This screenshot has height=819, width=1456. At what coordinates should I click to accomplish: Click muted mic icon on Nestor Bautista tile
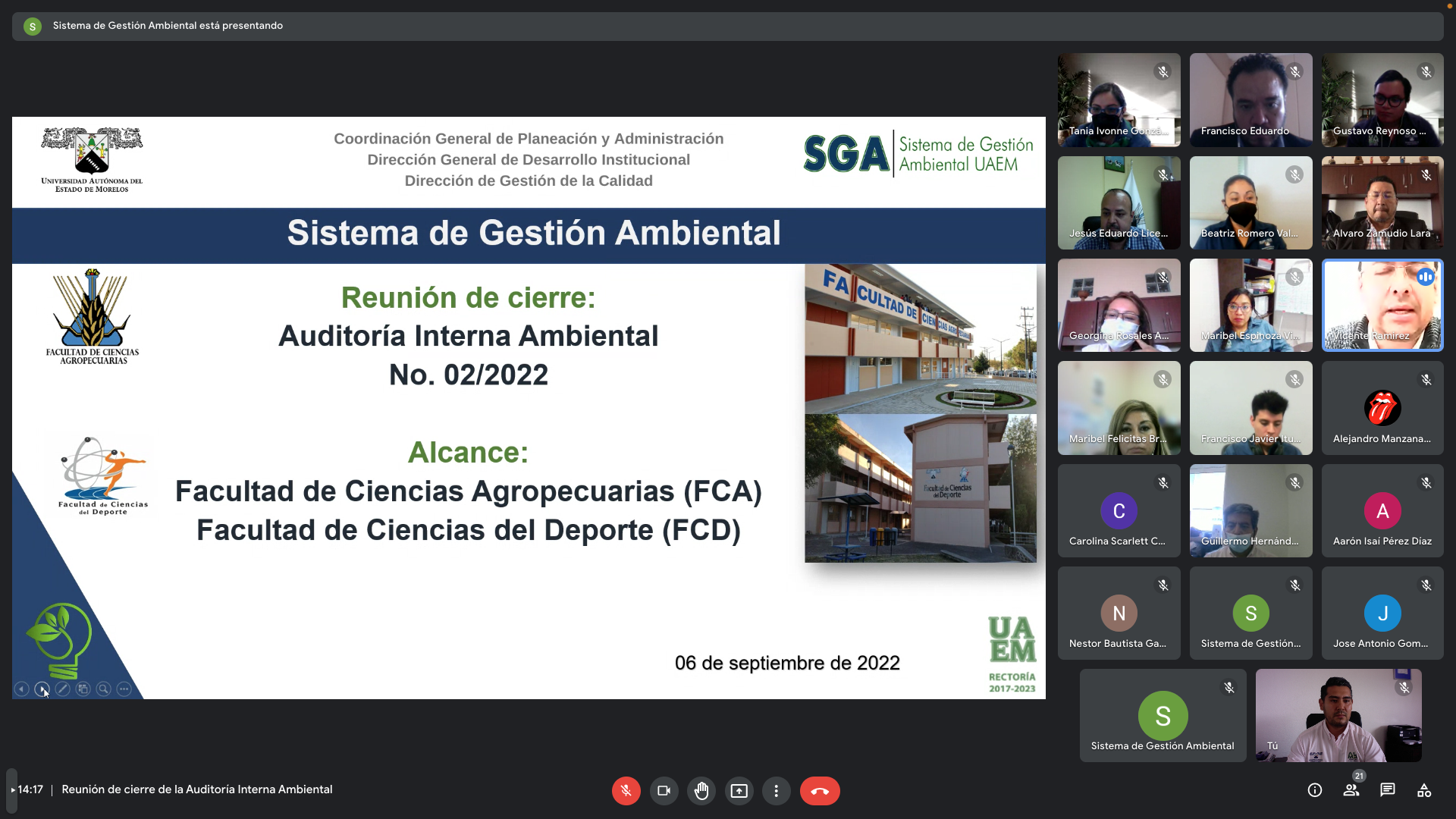pos(1163,585)
